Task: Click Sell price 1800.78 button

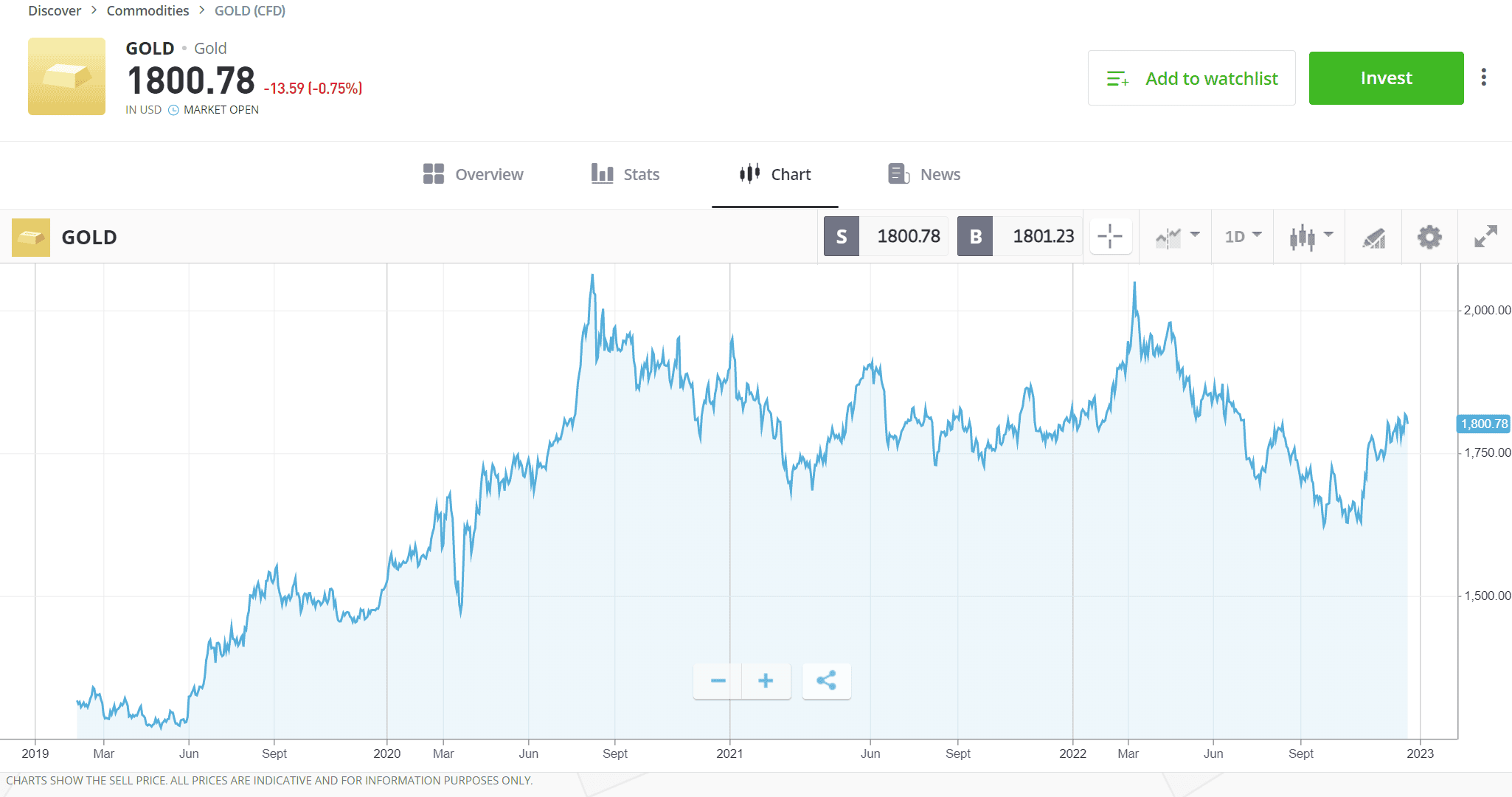Action: coord(885,236)
